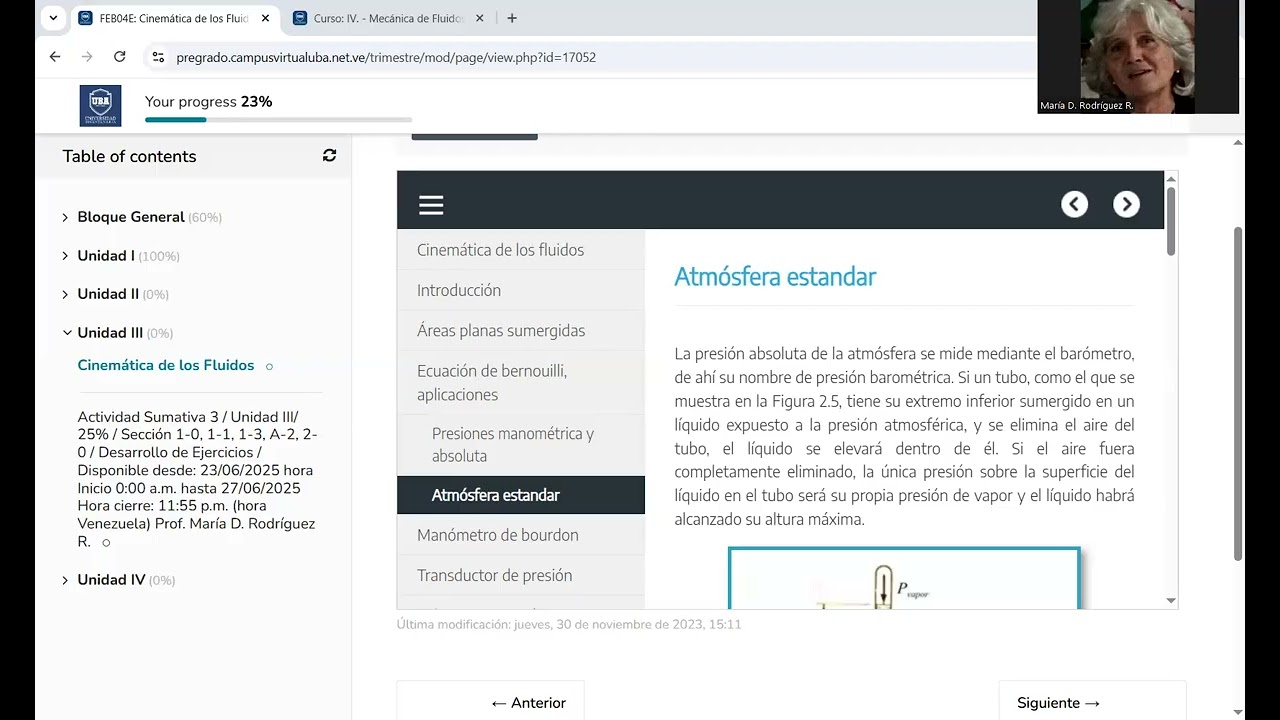
Task: Collapse the Unidad III section
Action: point(67,333)
